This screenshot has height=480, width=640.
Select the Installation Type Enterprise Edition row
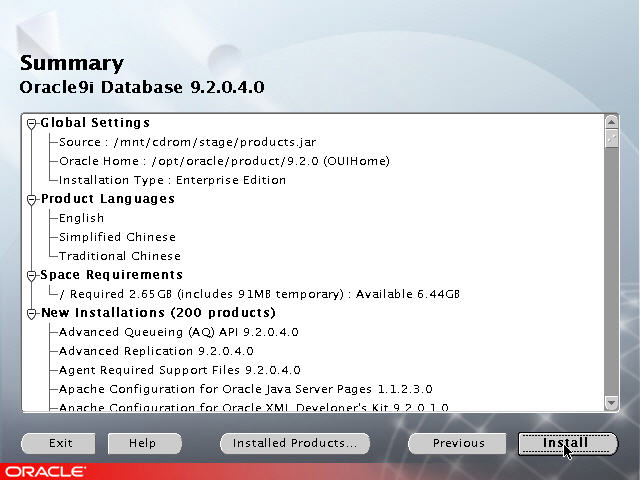pos(172,180)
